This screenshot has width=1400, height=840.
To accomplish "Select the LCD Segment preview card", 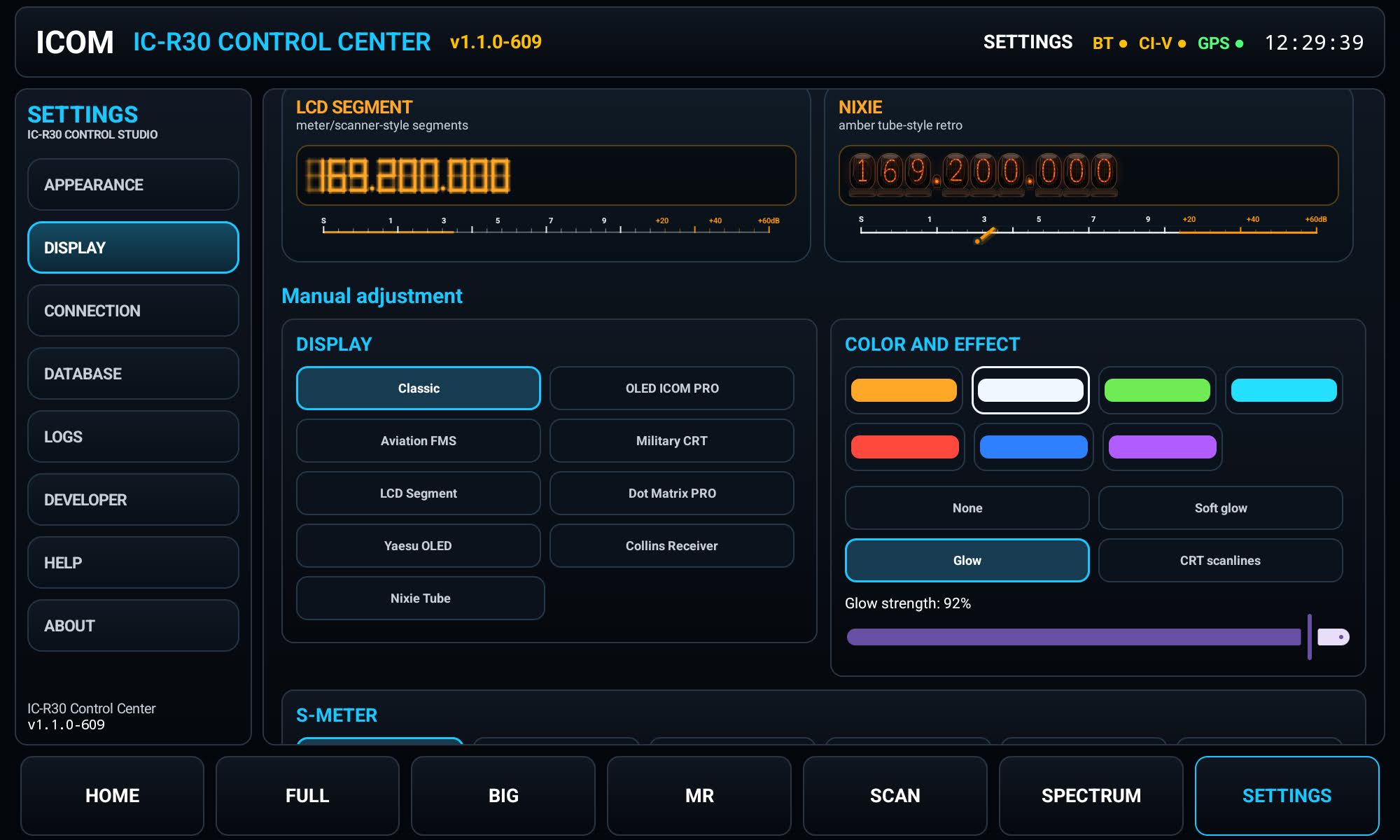I will point(546,175).
